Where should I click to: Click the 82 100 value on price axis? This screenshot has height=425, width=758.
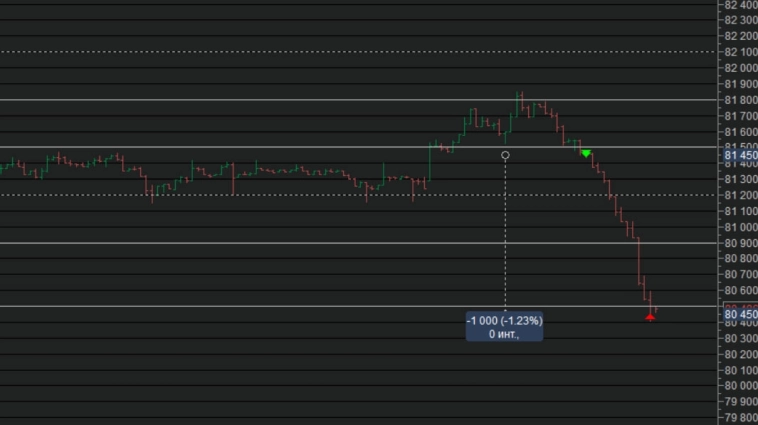click(741, 52)
